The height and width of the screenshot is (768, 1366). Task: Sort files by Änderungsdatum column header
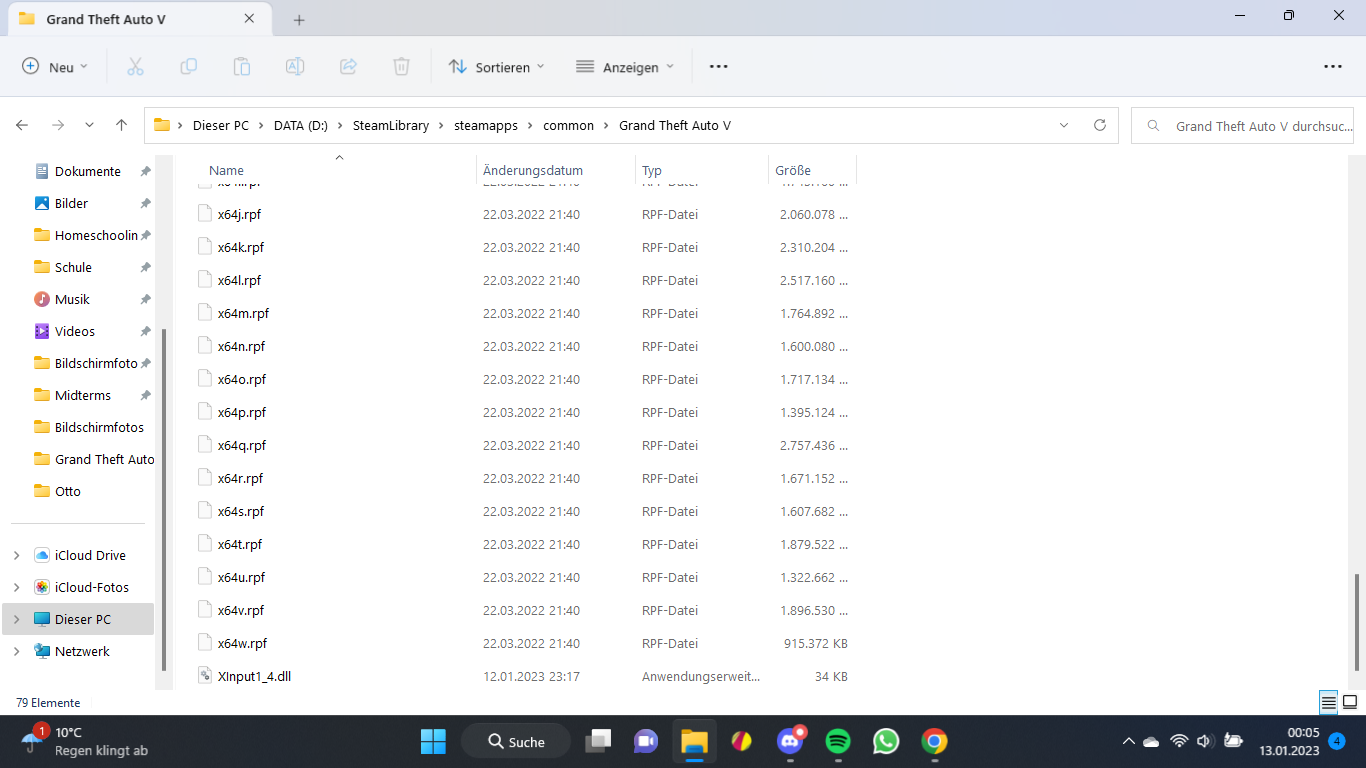[532, 171]
